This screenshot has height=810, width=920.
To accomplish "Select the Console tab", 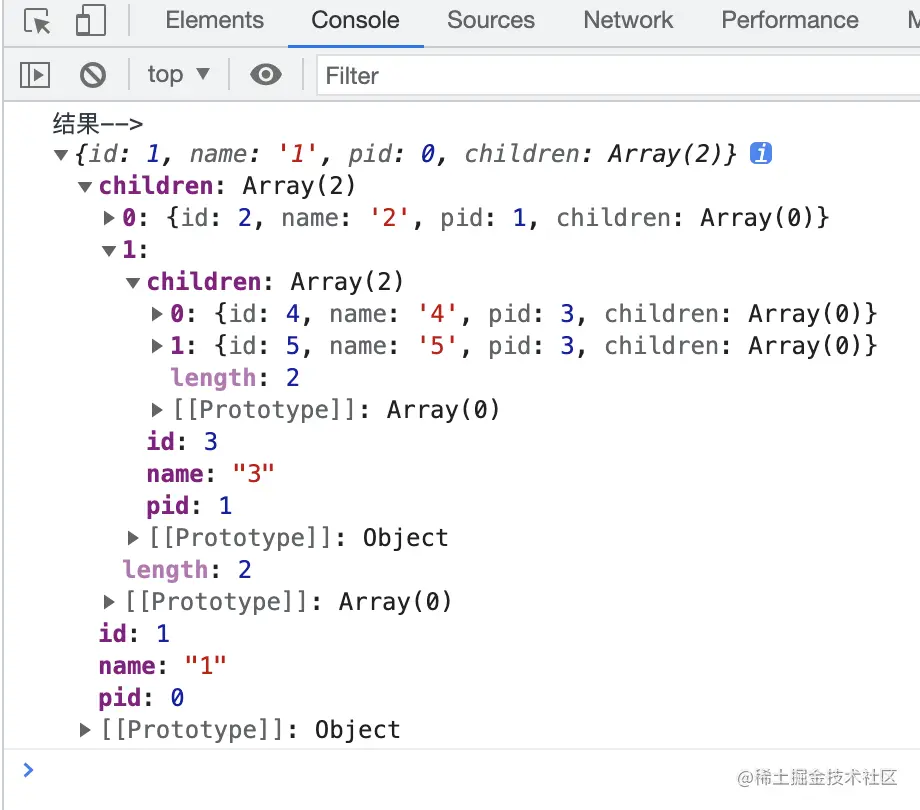I will click(x=355, y=20).
